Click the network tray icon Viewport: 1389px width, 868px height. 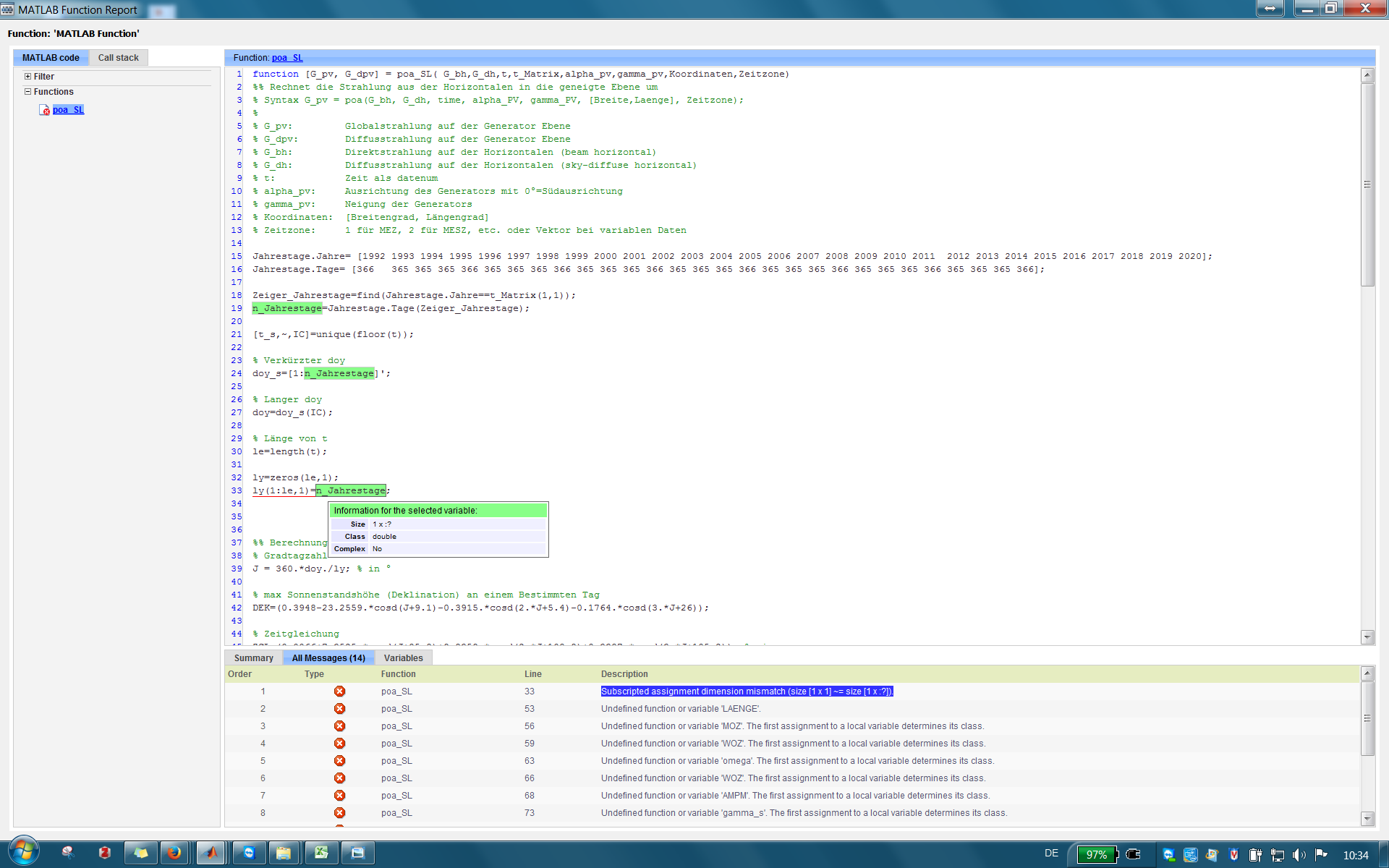1277,855
